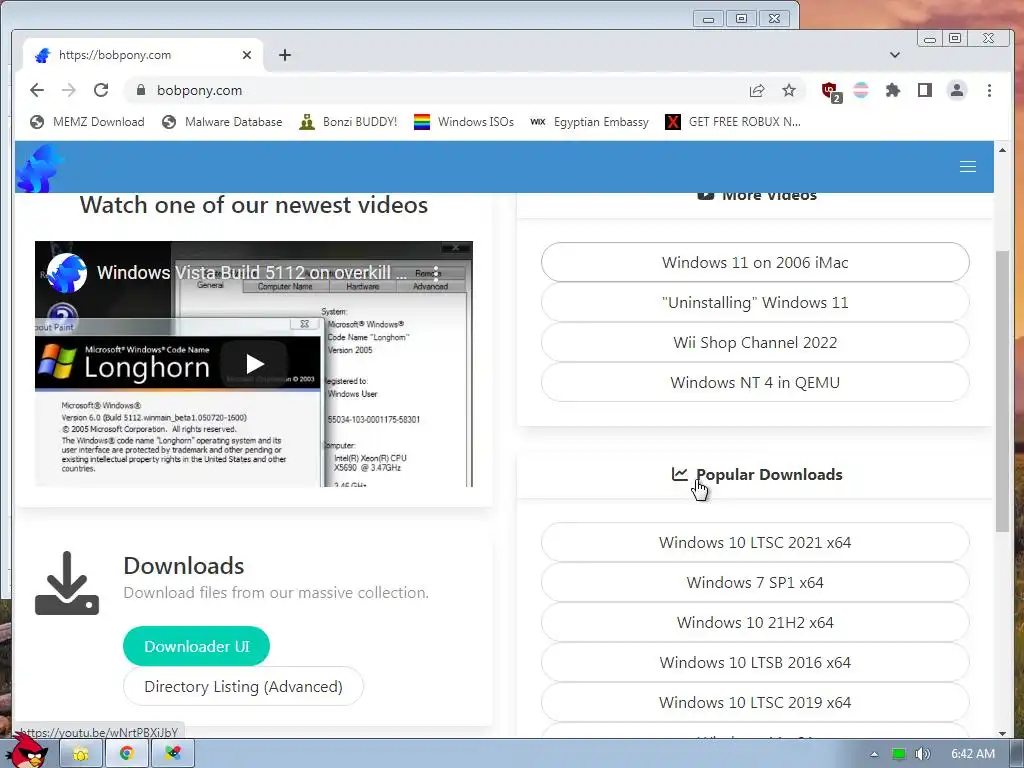Click the blue pony site logo
Image resolution: width=1024 pixels, height=768 pixels.
[x=40, y=168]
